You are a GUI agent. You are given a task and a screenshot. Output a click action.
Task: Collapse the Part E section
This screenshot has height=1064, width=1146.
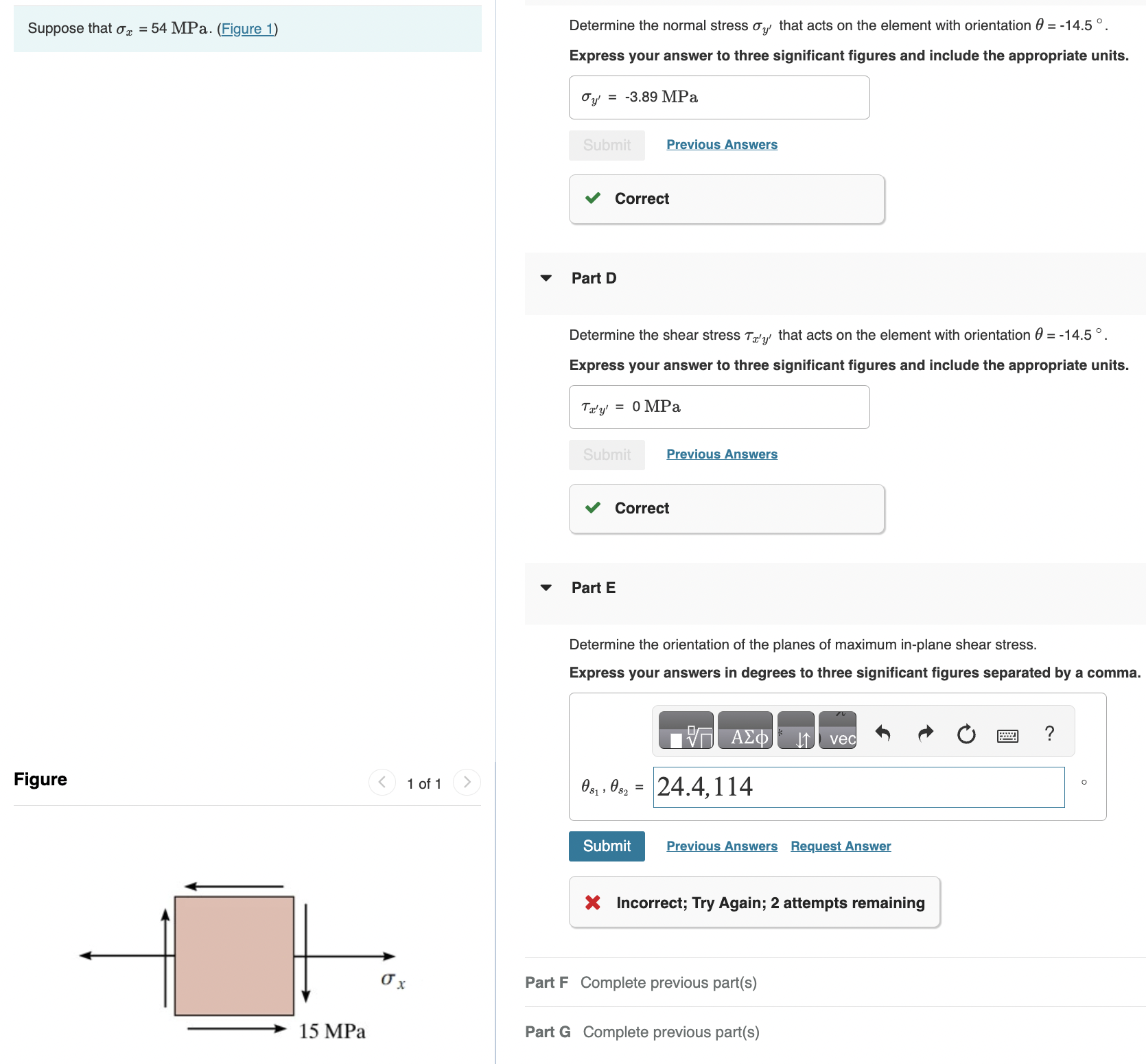[546, 588]
